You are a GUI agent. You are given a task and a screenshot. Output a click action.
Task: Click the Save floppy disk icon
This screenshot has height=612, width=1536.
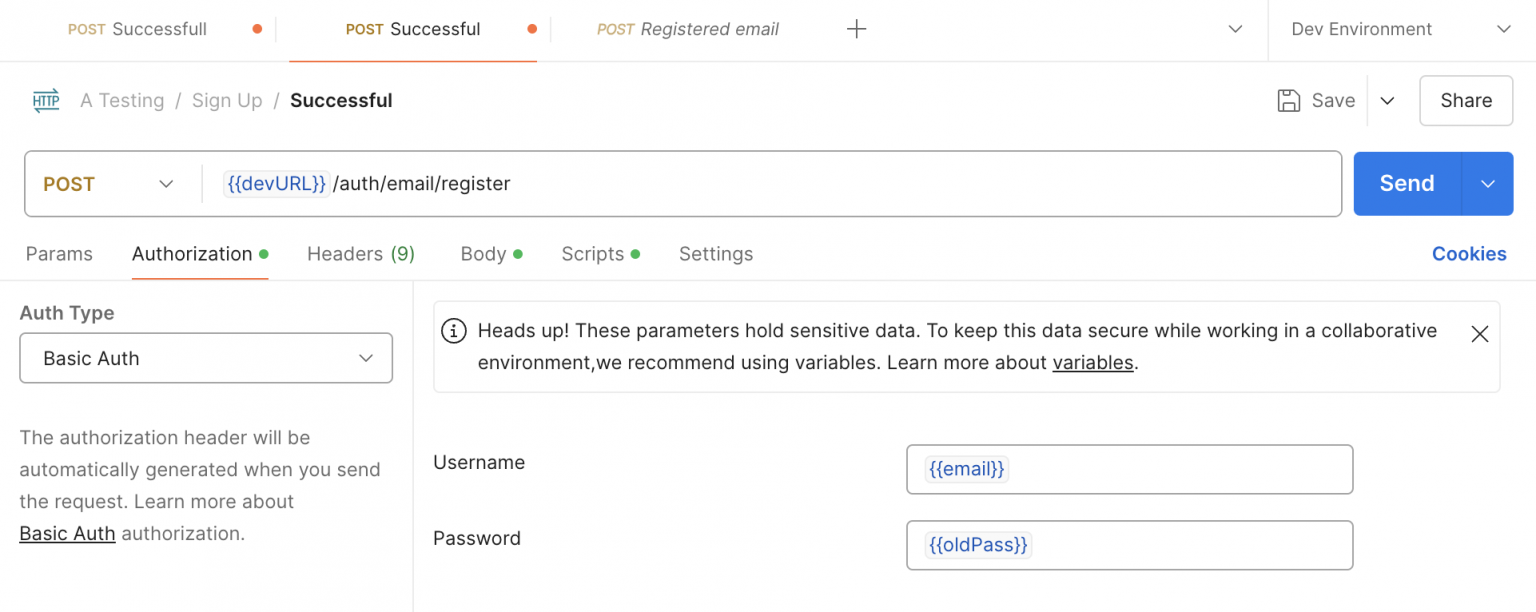[1289, 101]
